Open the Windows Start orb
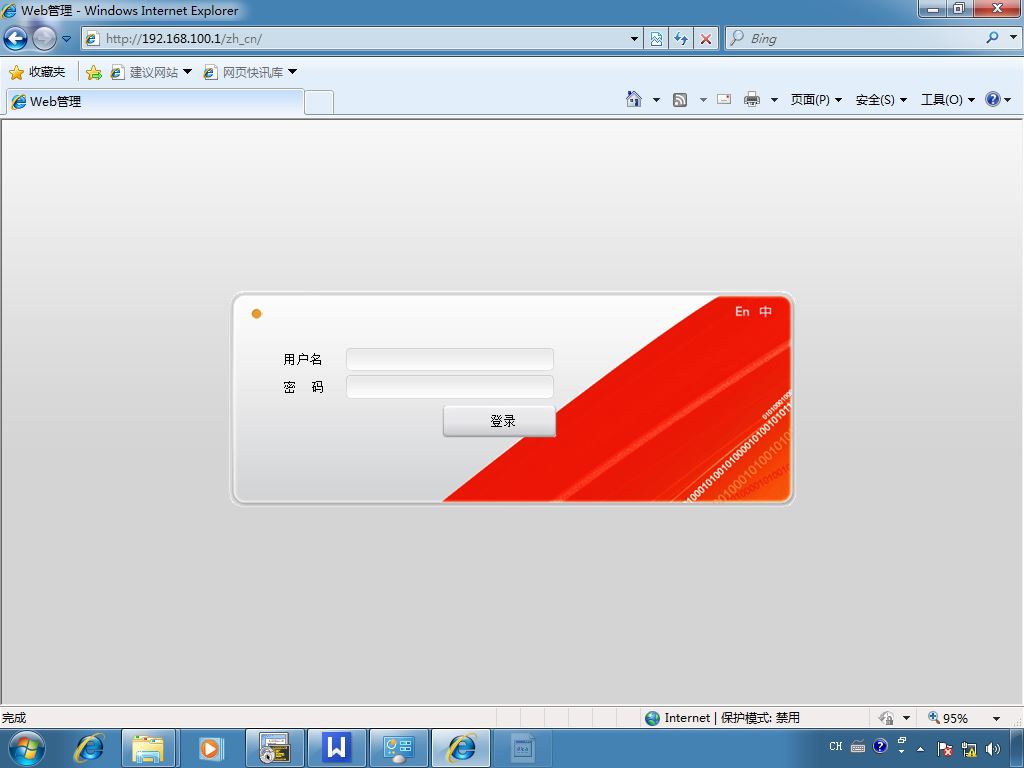 [x=27, y=748]
